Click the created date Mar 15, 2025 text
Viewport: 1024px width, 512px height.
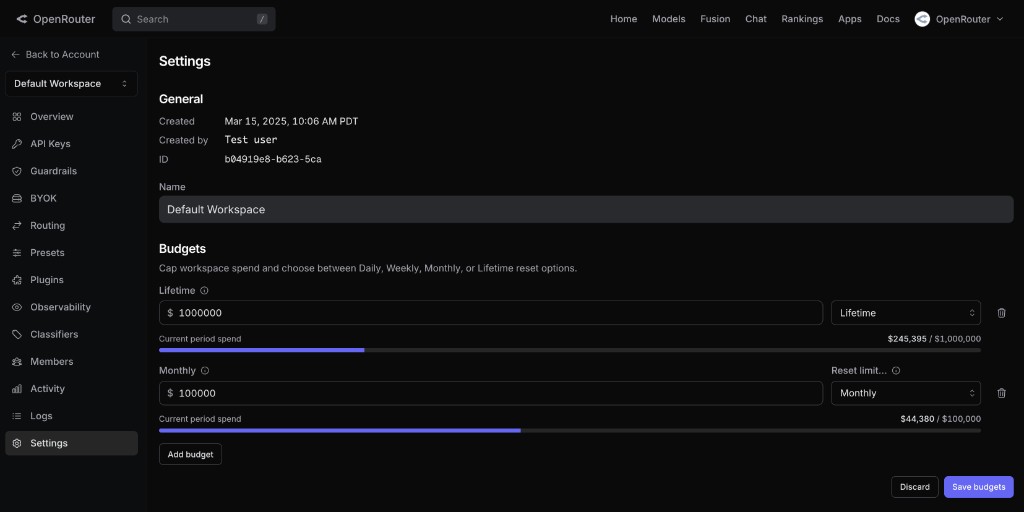tap(291, 121)
